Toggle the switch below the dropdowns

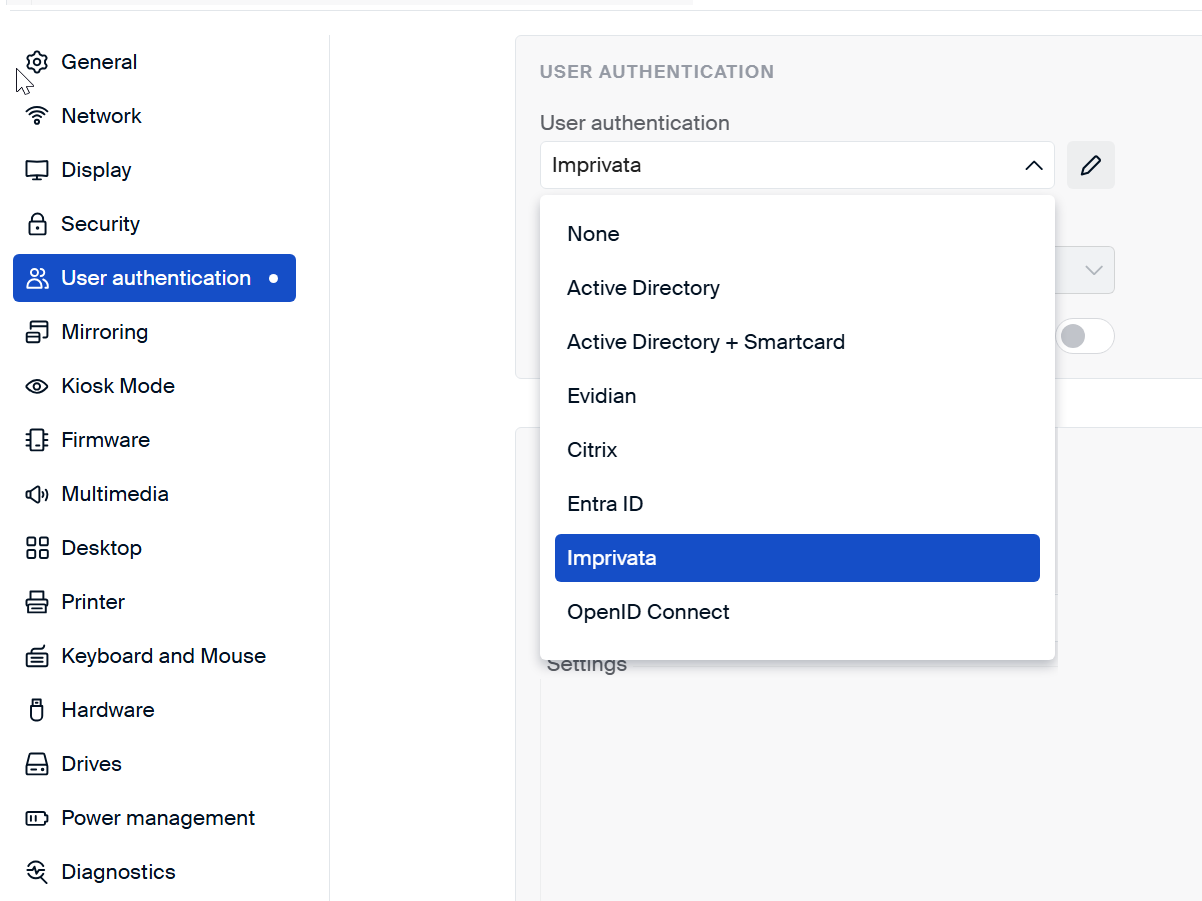click(x=1085, y=336)
